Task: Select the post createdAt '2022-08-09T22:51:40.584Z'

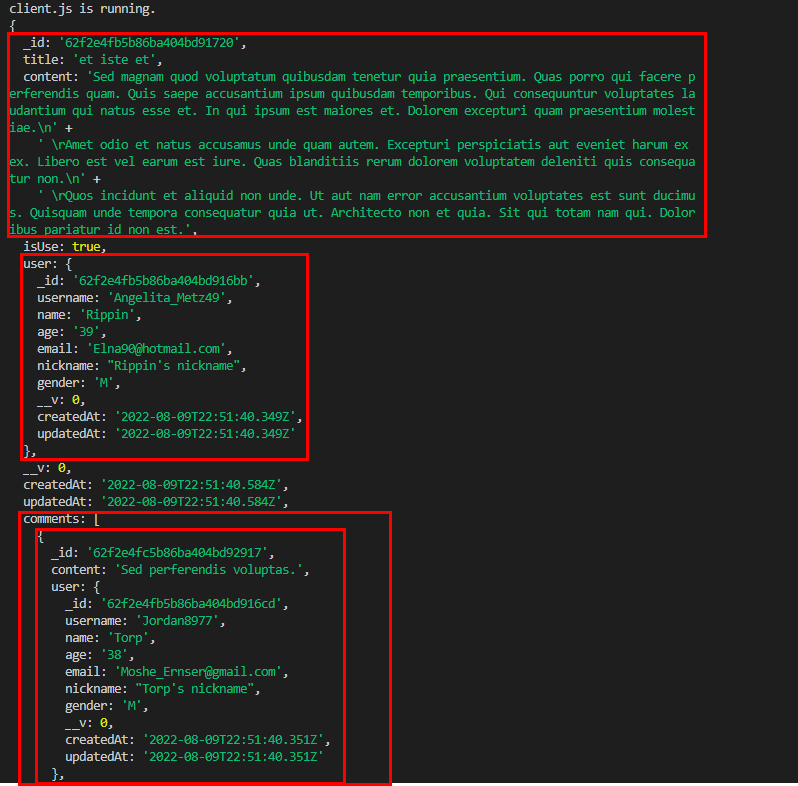Action: (191, 485)
